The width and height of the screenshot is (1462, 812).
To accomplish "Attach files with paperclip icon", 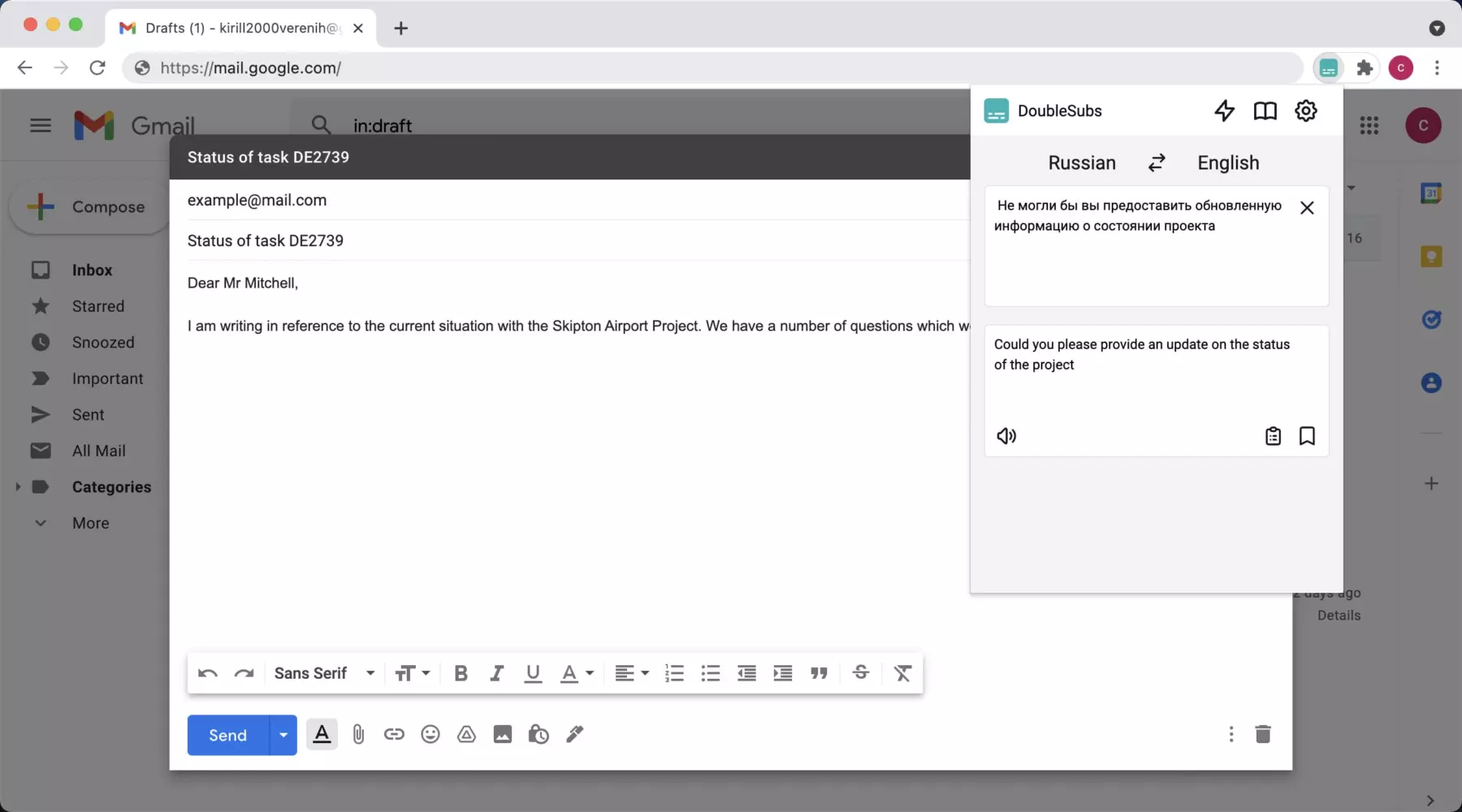I will coord(358,735).
